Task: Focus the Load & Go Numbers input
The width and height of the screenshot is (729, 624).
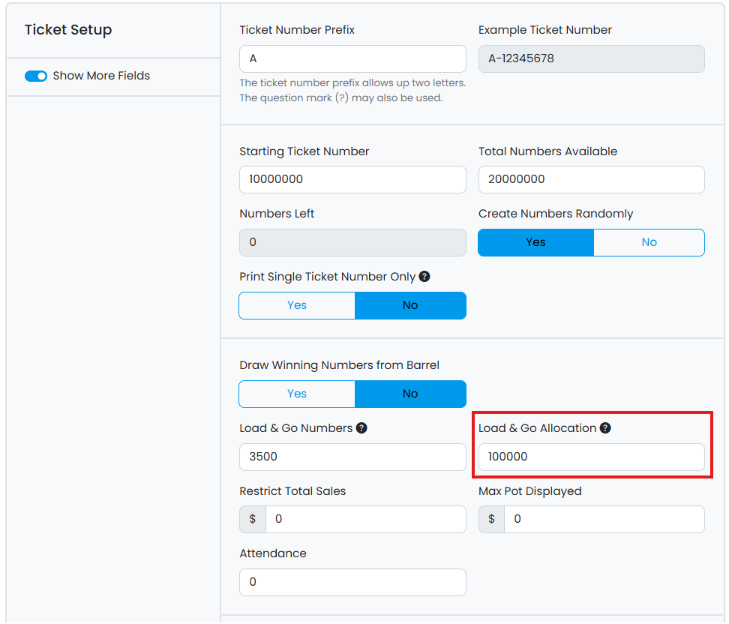Action: click(x=352, y=457)
